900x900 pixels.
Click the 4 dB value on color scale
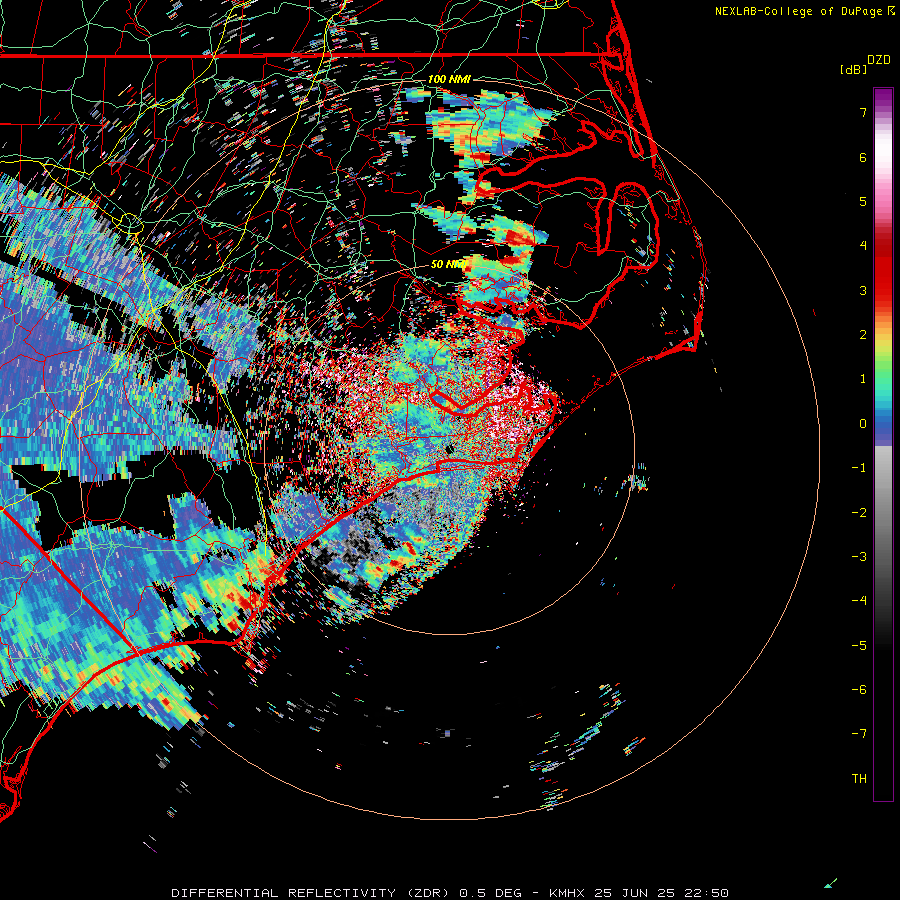(863, 246)
